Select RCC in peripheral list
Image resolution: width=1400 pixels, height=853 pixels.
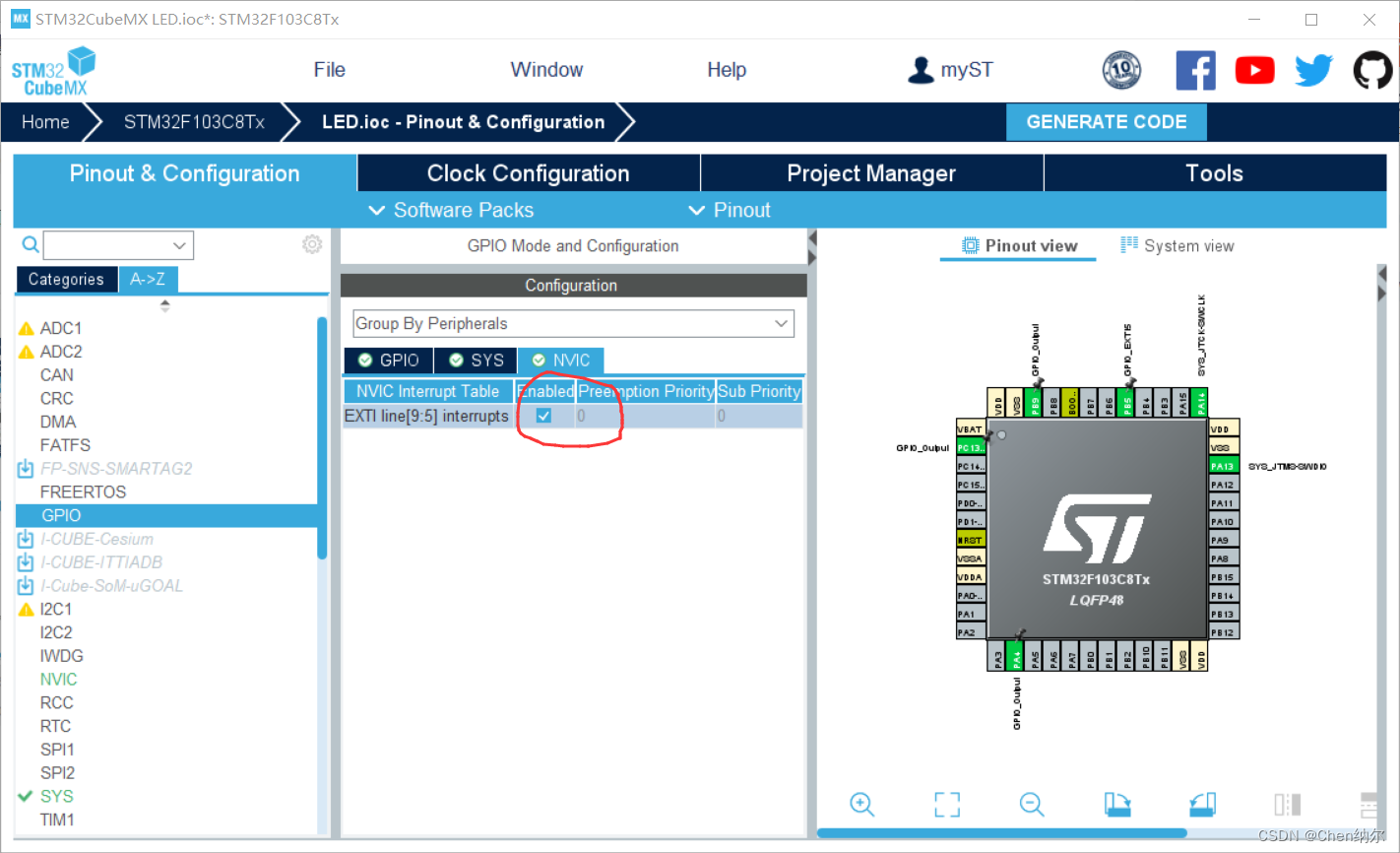click(56, 702)
